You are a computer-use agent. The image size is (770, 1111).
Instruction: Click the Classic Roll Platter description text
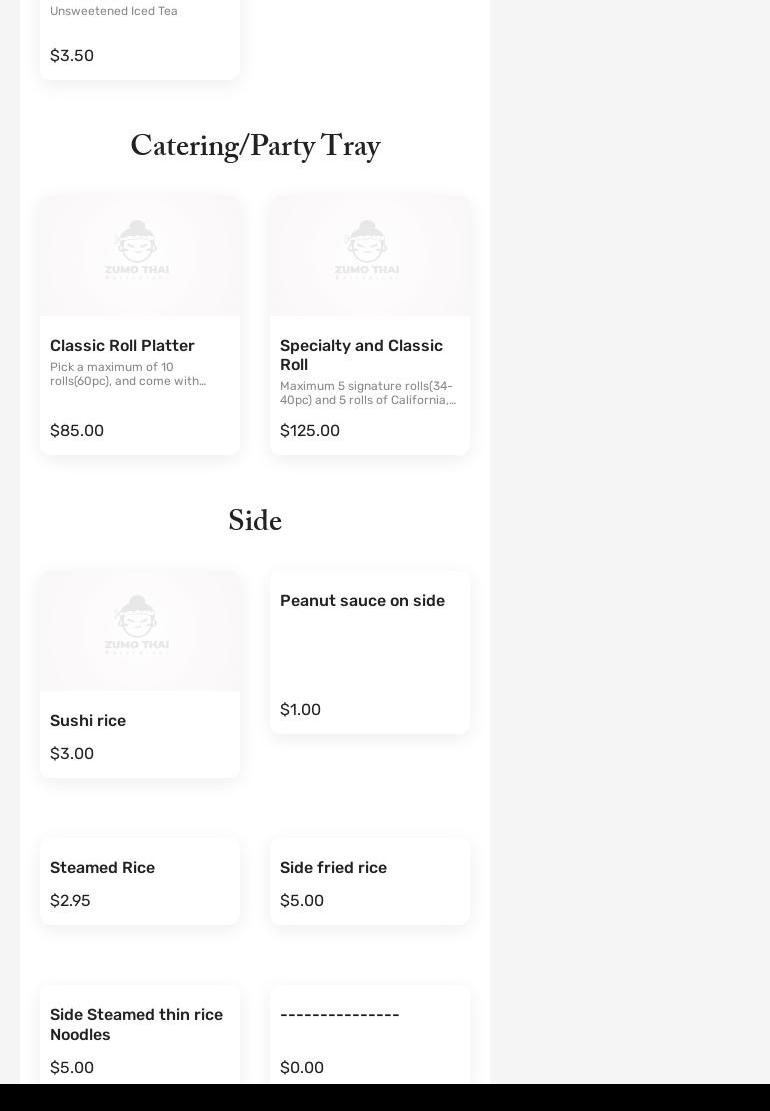[128, 374]
